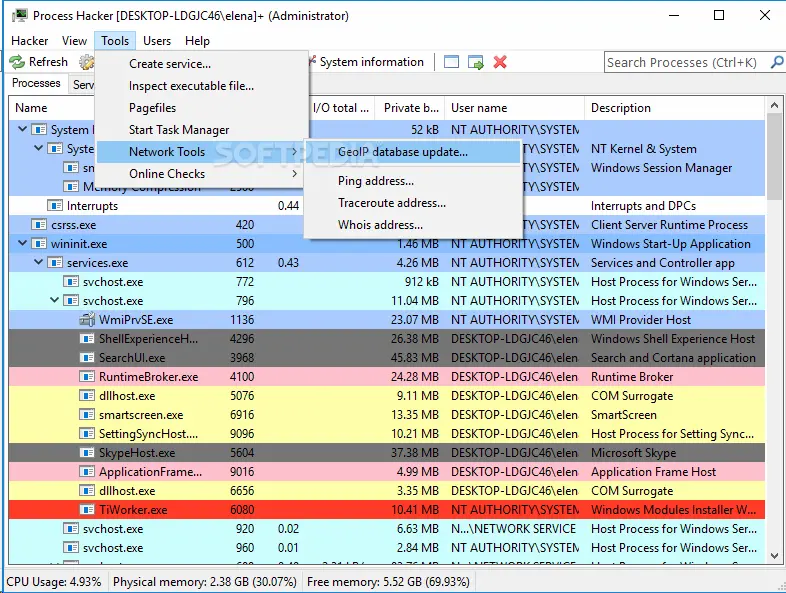This screenshot has height=593, width=786.
Task: Click the red X terminate icon
Action: [500, 62]
